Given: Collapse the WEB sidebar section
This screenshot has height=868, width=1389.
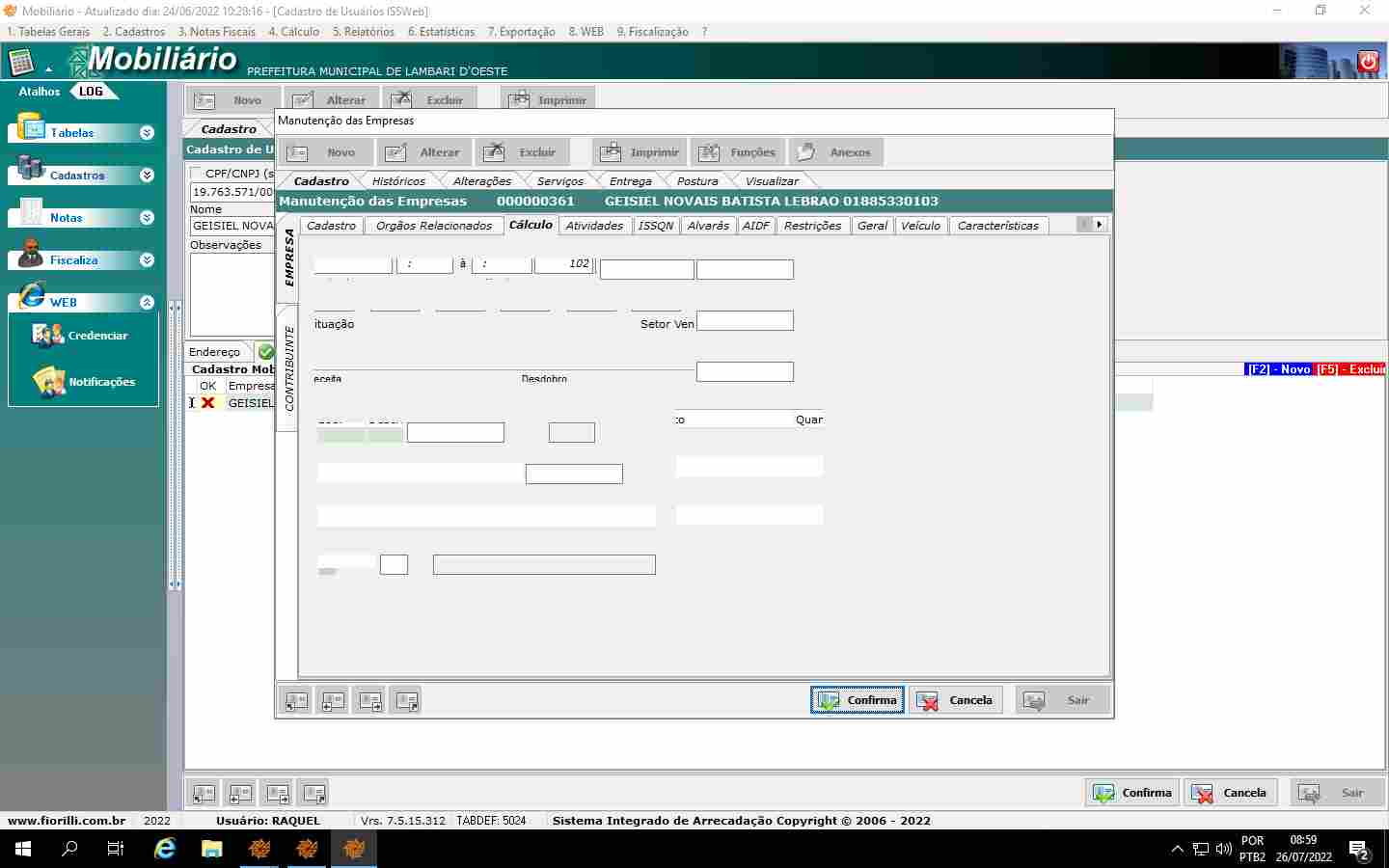Looking at the screenshot, I should pos(147,303).
